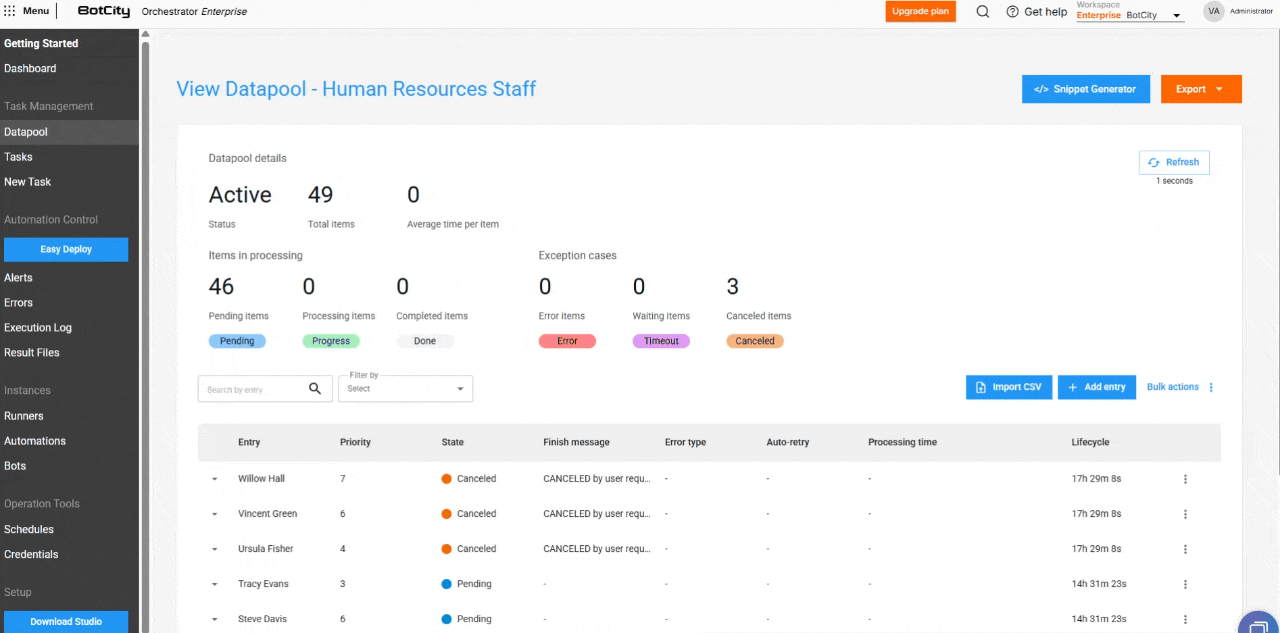1280x633 pixels.
Task: Open the VA administrator avatar
Action: pyautogui.click(x=1214, y=11)
